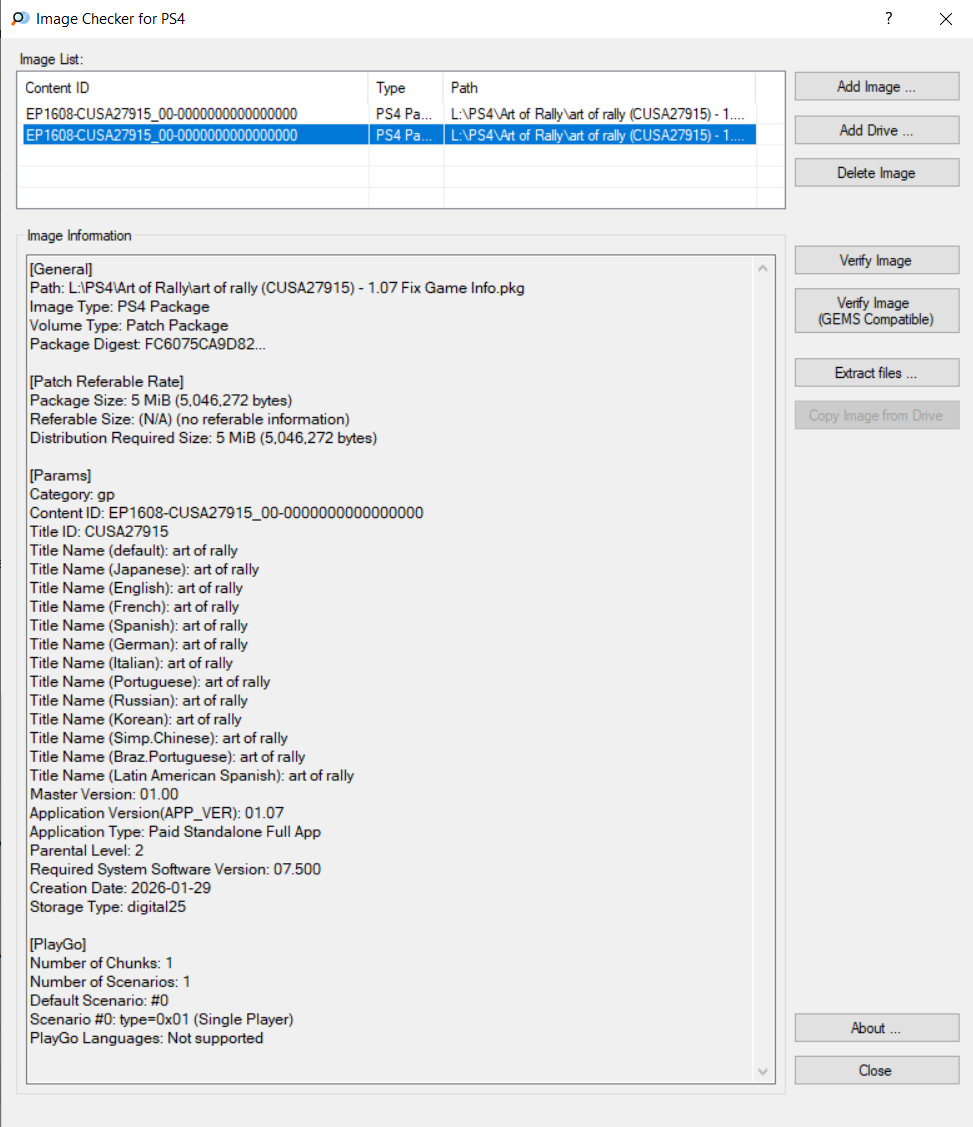The image size is (973, 1127).
Task: Click the Title Name (Italian) line
Action: click(x=132, y=663)
